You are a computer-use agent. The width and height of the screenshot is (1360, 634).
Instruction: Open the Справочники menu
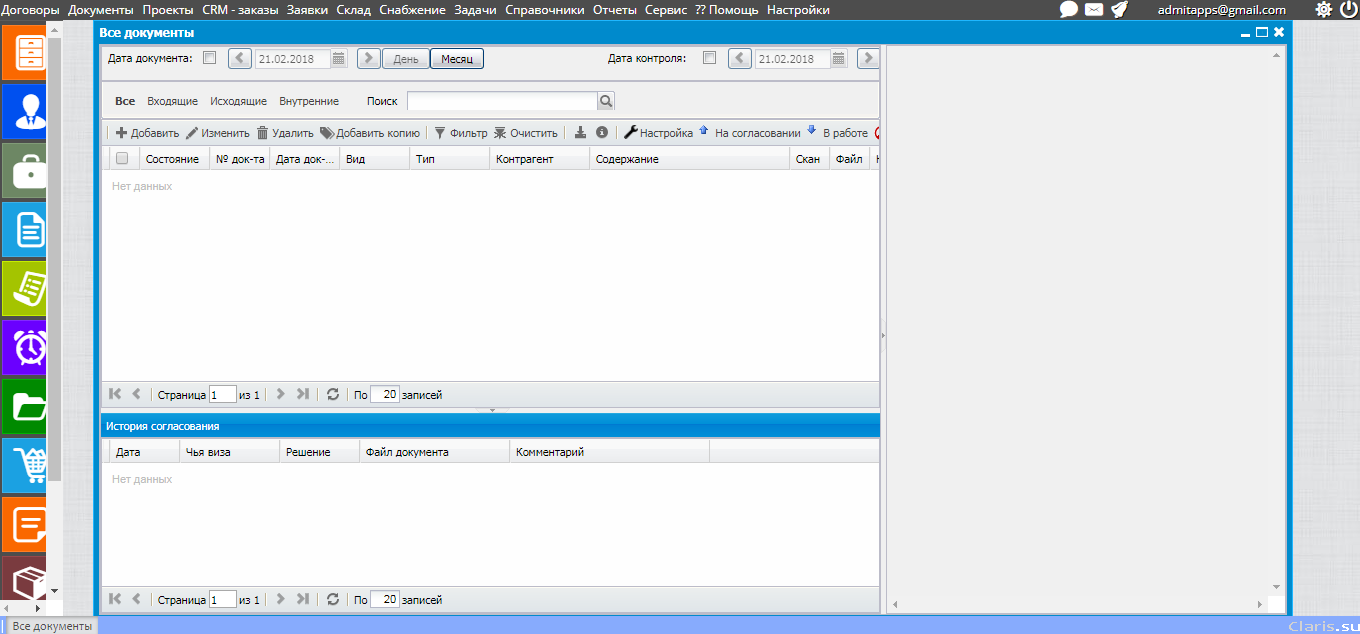tap(544, 10)
